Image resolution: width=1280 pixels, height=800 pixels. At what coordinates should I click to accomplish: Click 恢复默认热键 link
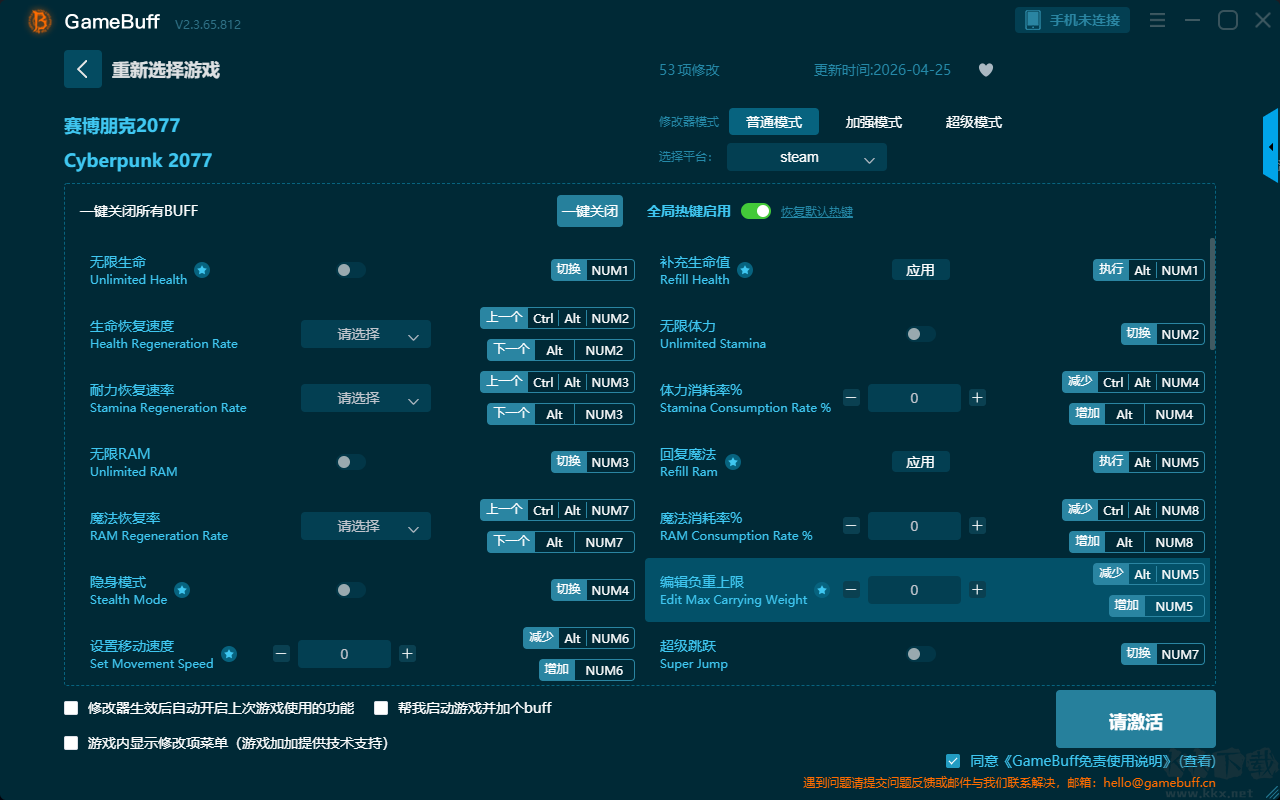click(x=817, y=212)
